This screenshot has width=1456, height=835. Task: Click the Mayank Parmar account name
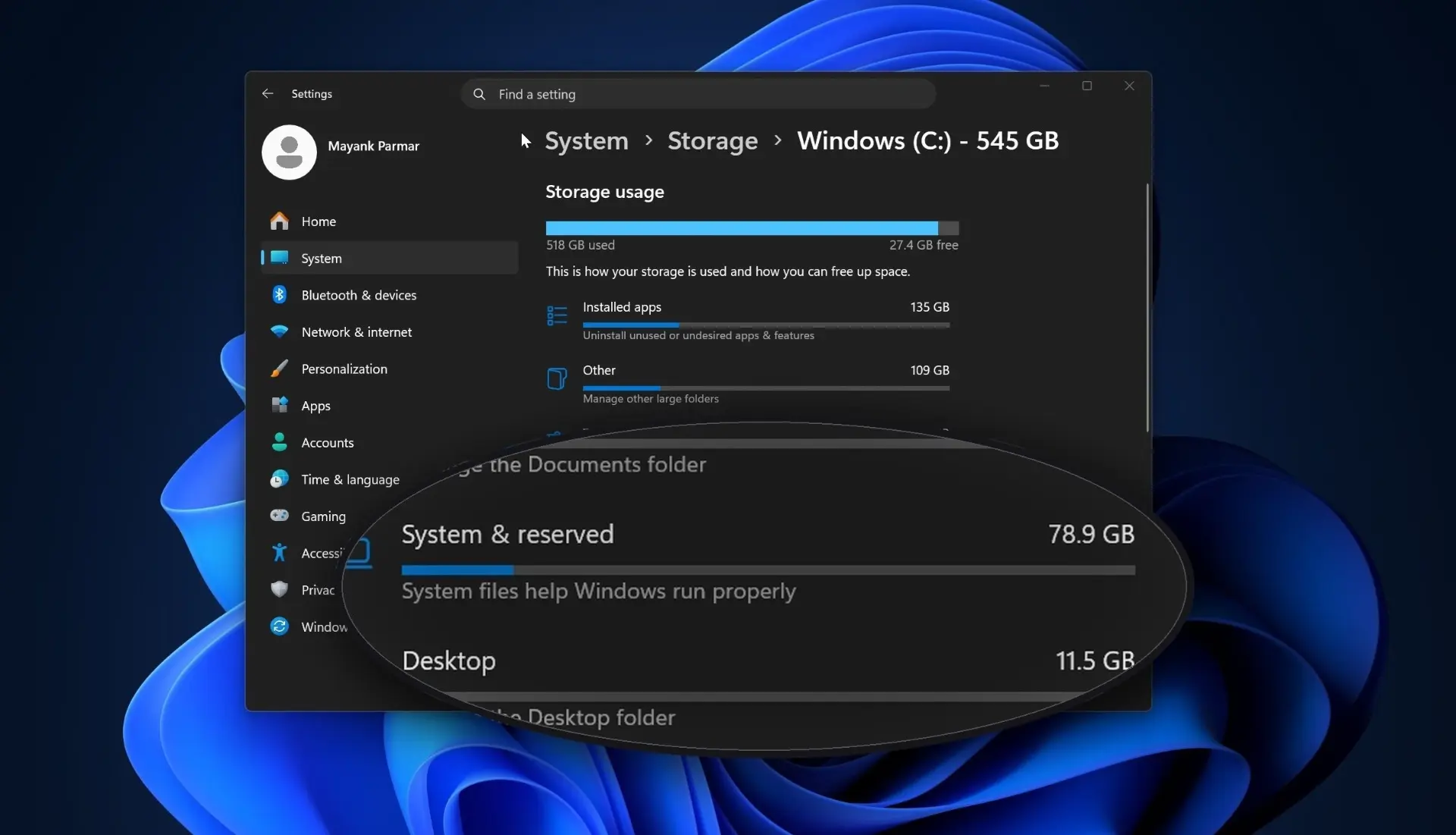(373, 146)
